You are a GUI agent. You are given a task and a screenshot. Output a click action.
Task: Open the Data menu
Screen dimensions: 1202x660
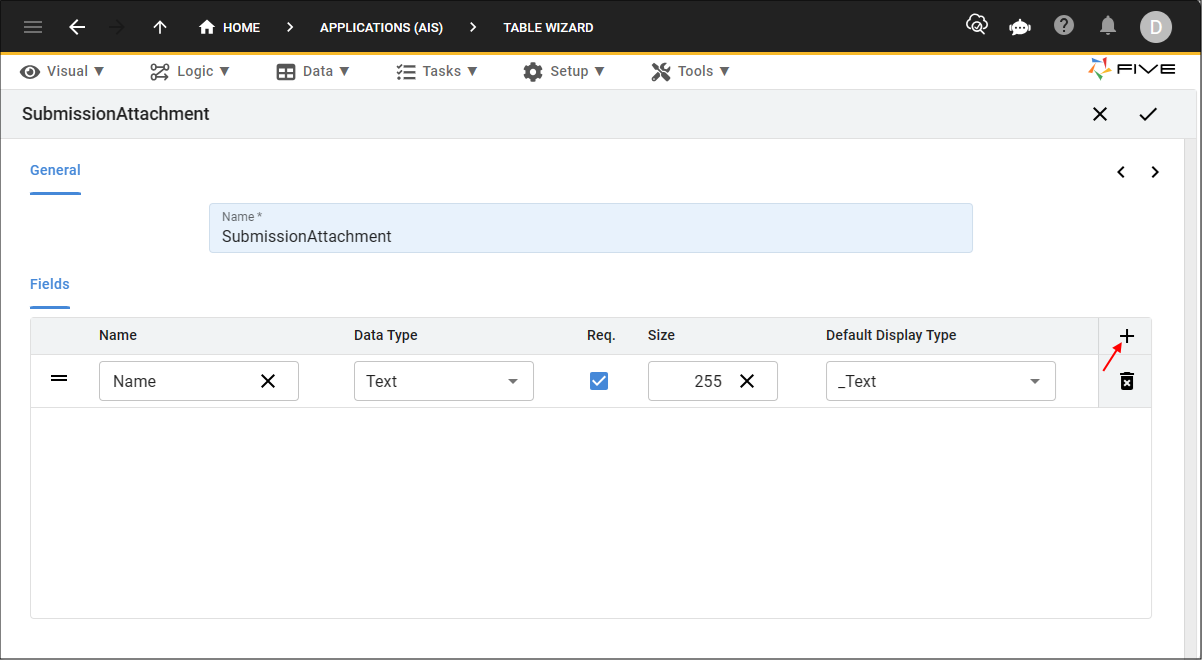coord(313,71)
